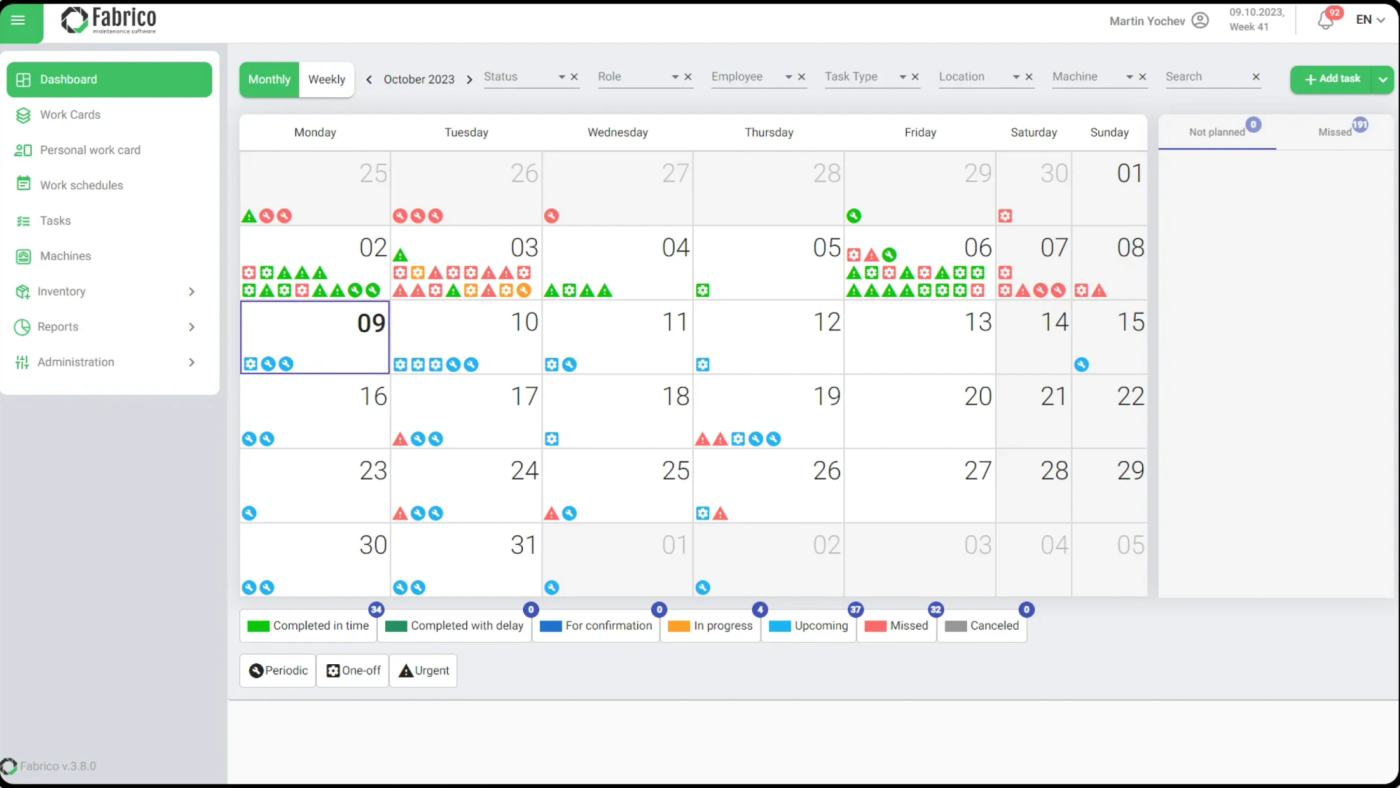Screen dimensions: 1400x788
Task: Expand the Reports submenu chevron
Action: coord(191,327)
